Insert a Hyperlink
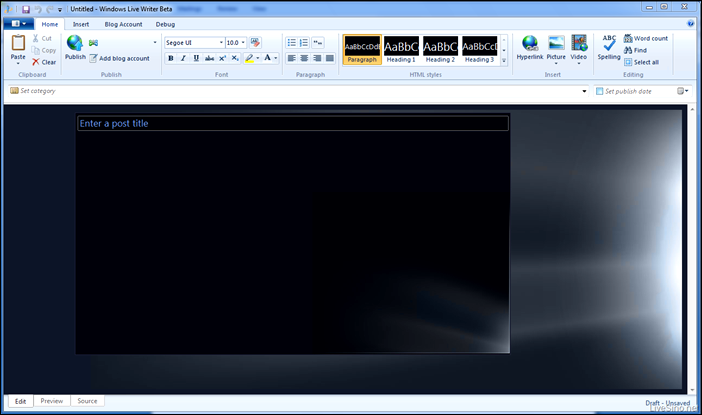702x415 pixels. click(530, 45)
